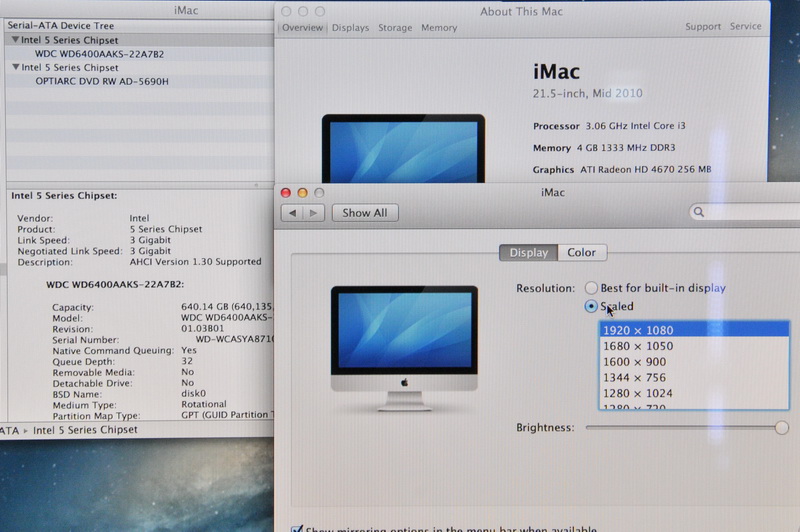This screenshot has height=532, width=800.
Task: Choose 1920 × 1080 resolution
Action: (694, 330)
